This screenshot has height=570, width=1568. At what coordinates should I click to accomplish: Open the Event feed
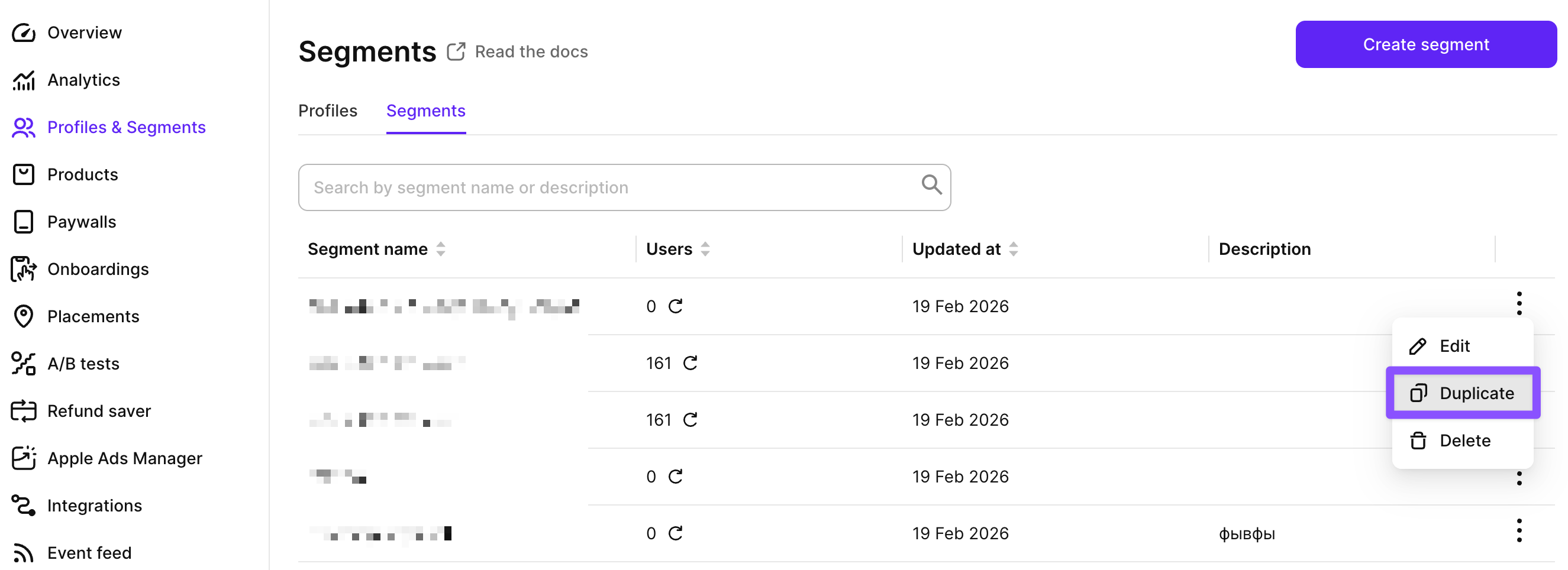(x=89, y=552)
